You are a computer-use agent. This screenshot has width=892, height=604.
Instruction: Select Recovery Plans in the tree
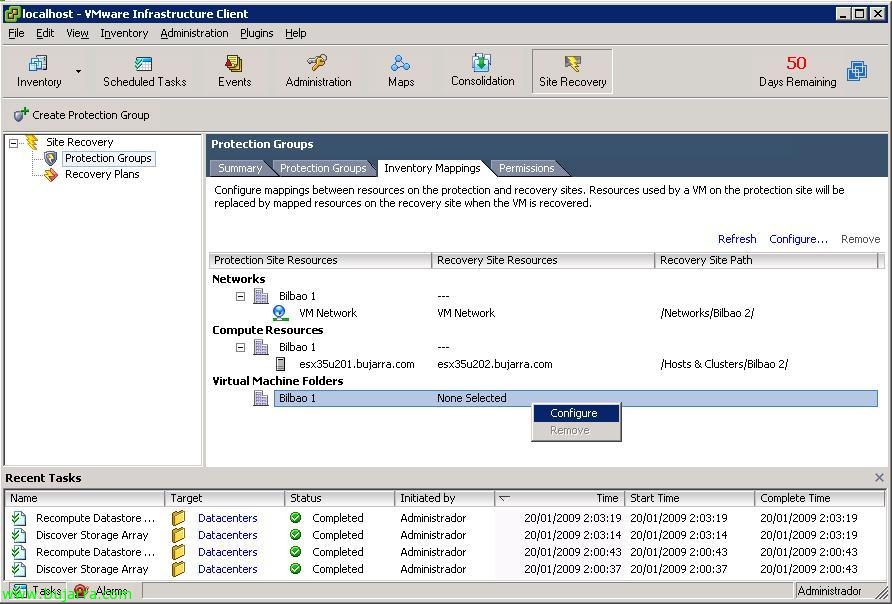click(102, 175)
